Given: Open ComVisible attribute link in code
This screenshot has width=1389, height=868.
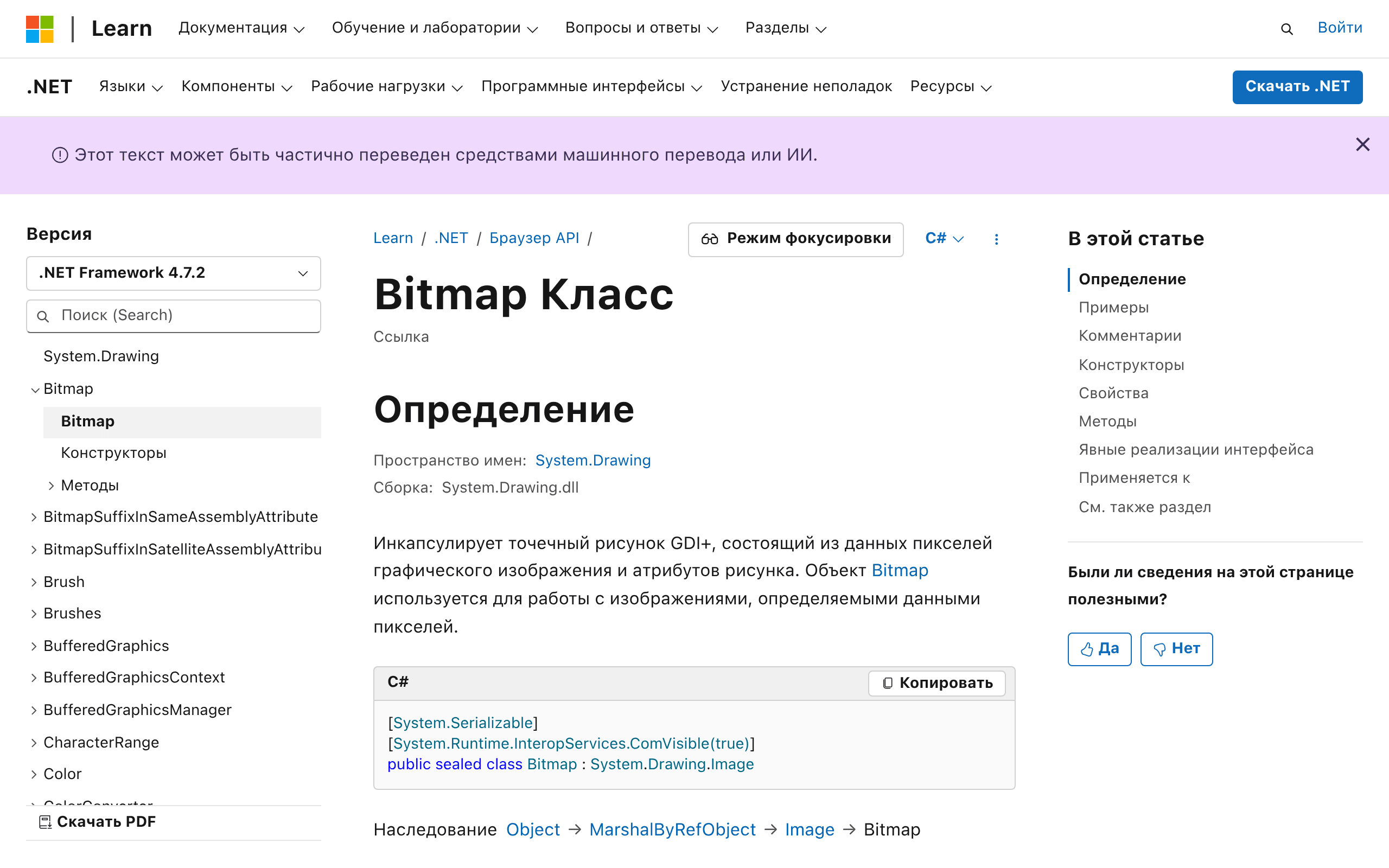Looking at the screenshot, I should 571,743.
